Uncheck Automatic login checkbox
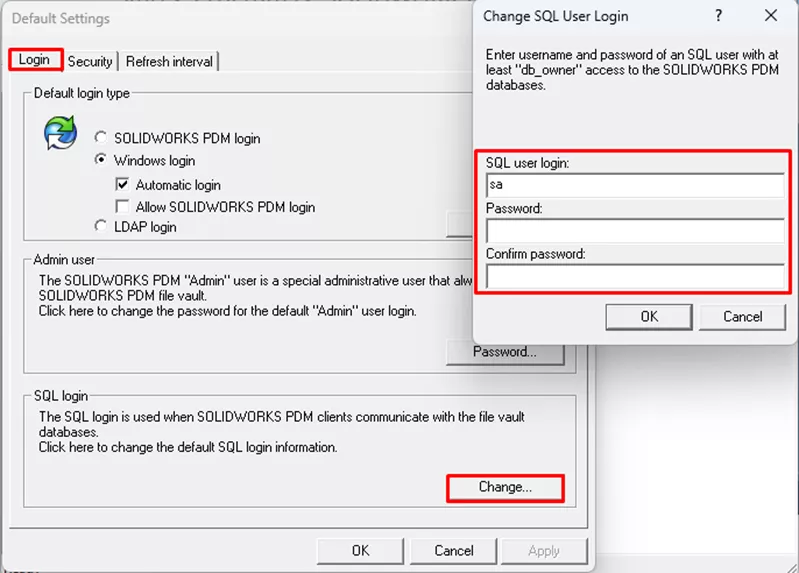The width and height of the screenshot is (799, 573). click(122, 184)
